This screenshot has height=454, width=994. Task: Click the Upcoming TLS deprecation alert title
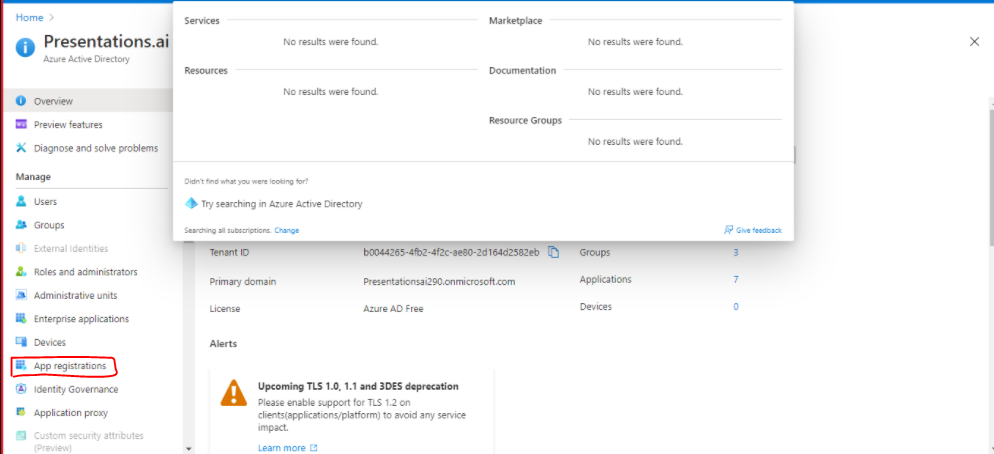[358, 386]
